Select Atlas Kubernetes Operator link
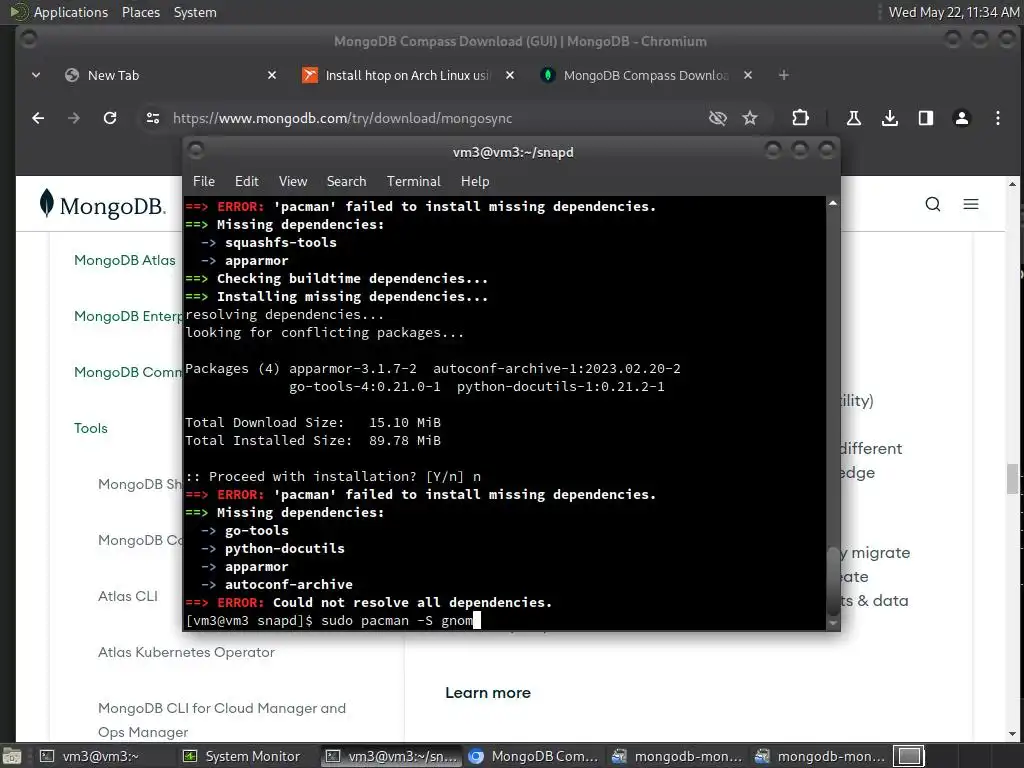The width and height of the screenshot is (1024, 768). (186, 652)
